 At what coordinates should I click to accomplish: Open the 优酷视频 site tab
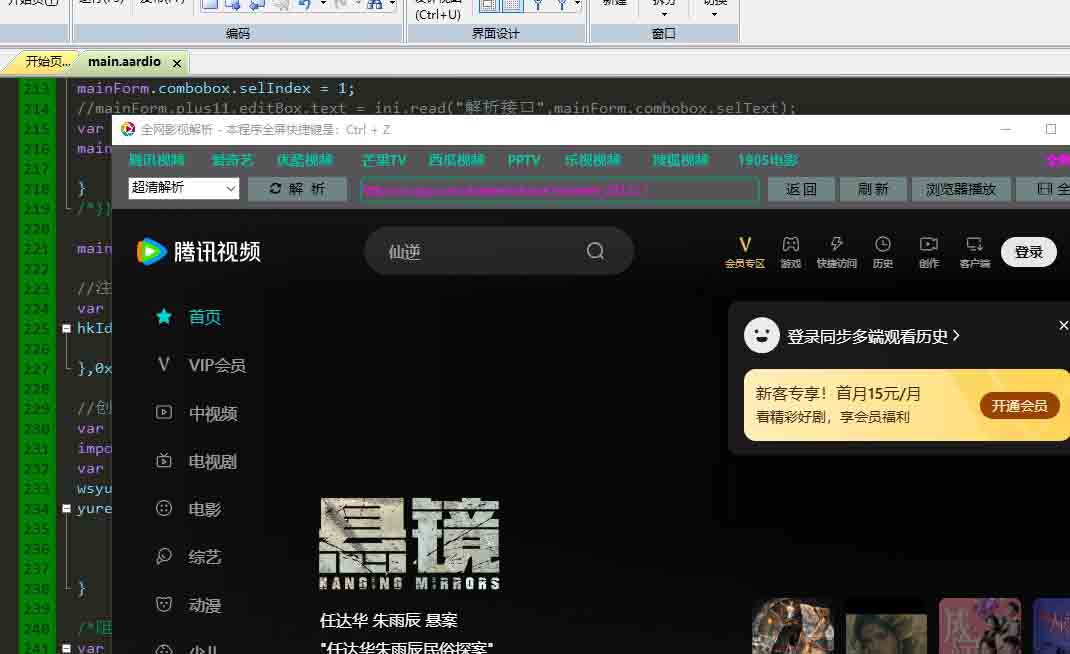pyautogui.click(x=304, y=160)
